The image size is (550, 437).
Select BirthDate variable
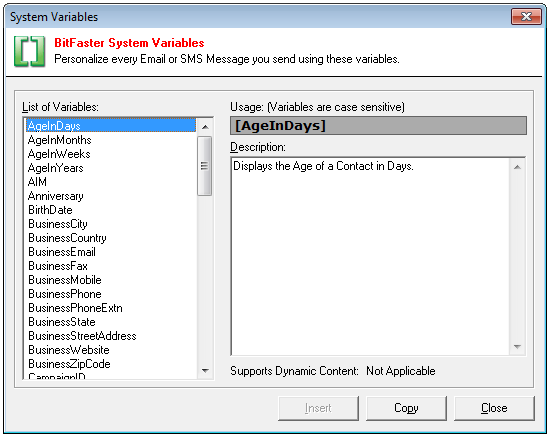pyautogui.click(x=111, y=210)
